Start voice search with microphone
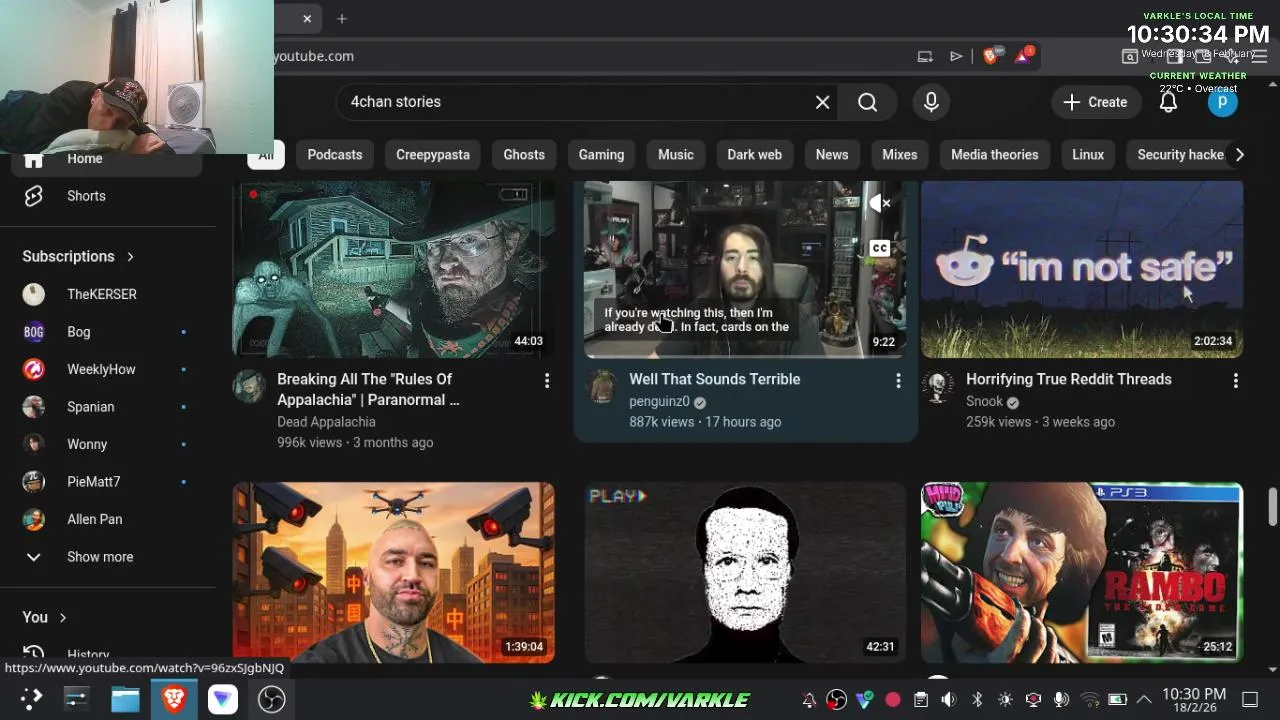Image resolution: width=1280 pixels, height=720 pixels. click(x=931, y=102)
